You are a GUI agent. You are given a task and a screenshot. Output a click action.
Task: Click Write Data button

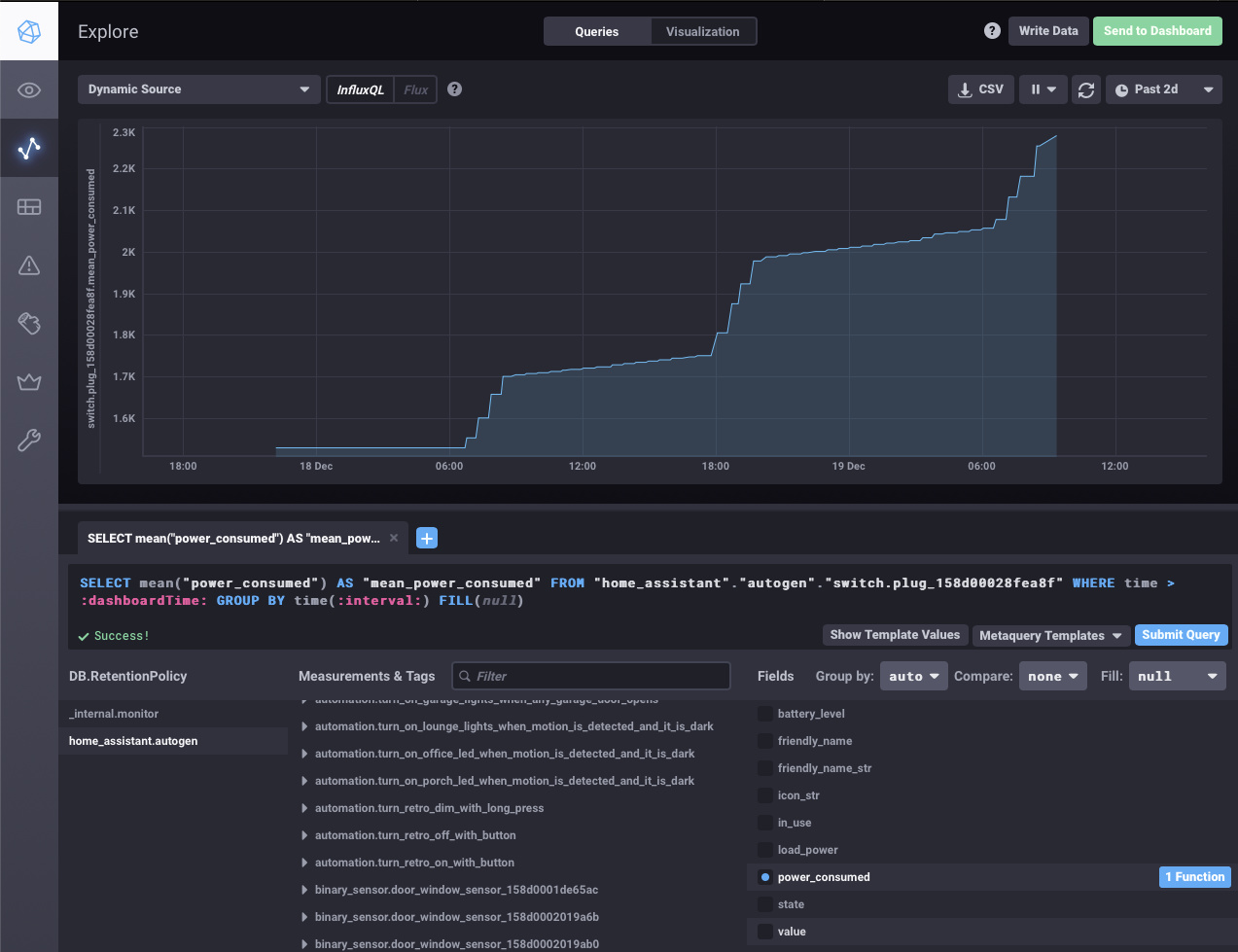pos(1048,31)
